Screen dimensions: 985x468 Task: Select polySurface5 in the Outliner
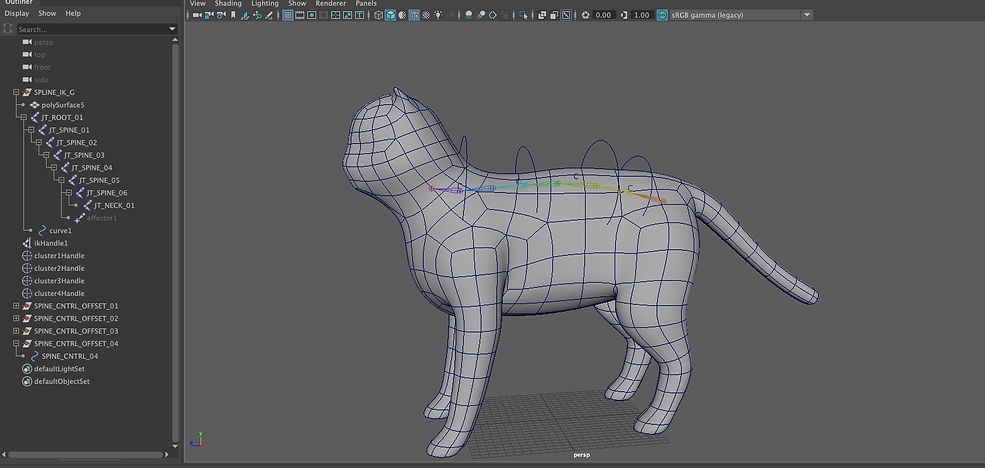pyautogui.click(x=63, y=105)
